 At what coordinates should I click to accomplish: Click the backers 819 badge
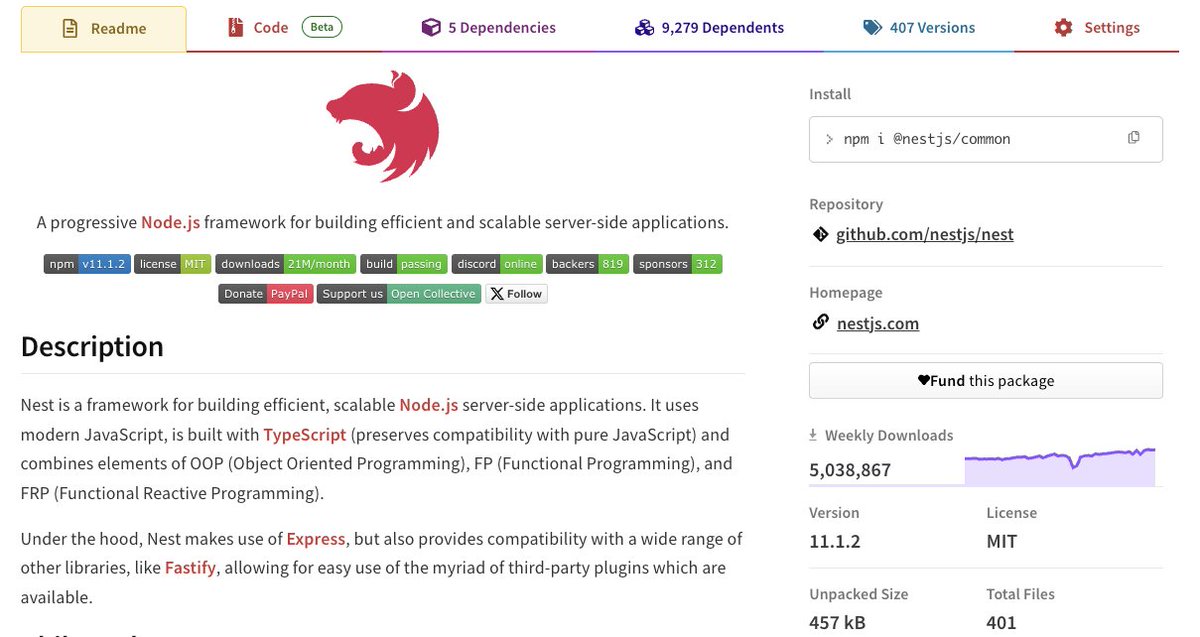(587, 264)
